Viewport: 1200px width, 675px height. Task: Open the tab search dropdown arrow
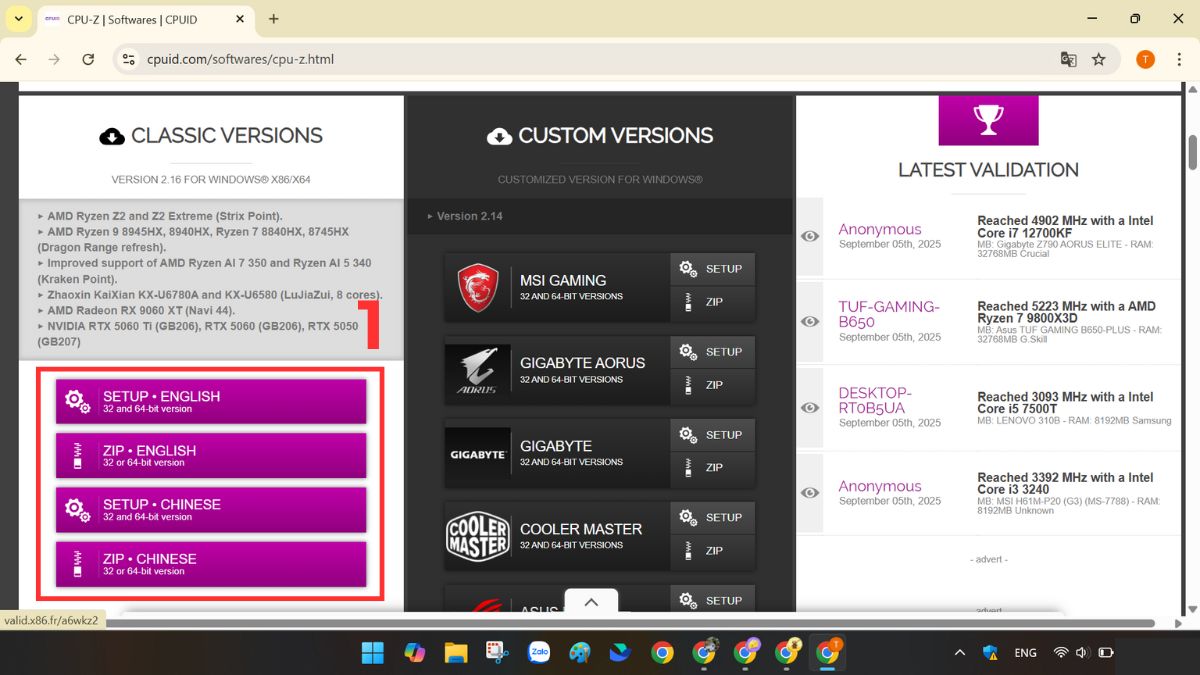(x=18, y=18)
